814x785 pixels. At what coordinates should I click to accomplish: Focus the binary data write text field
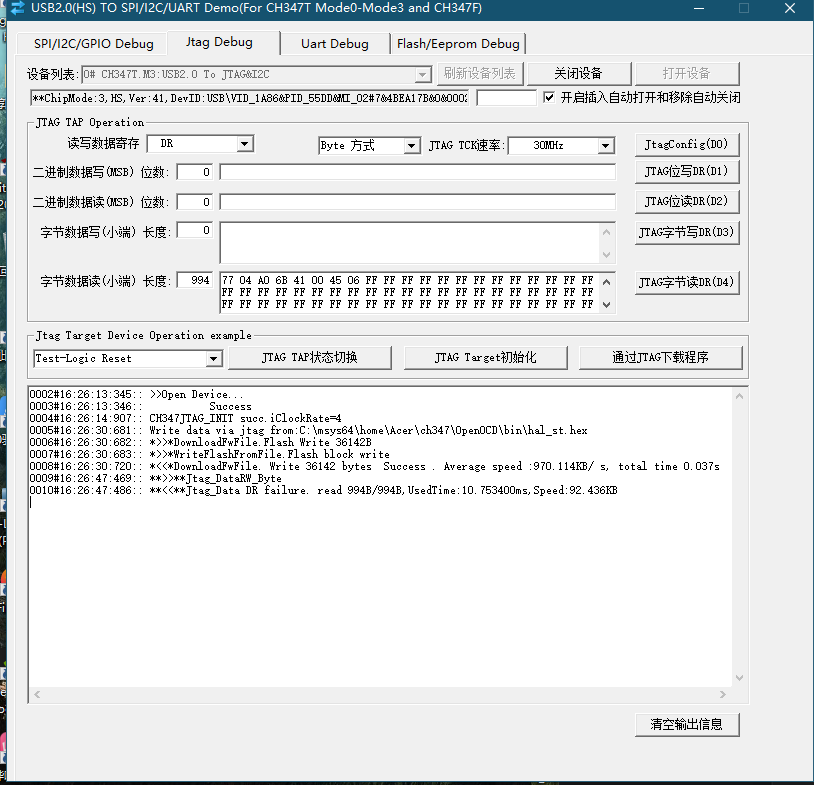[417, 172]
